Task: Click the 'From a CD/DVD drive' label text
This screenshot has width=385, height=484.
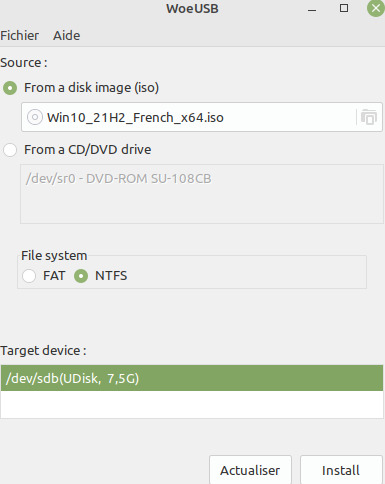Action: 88,150
